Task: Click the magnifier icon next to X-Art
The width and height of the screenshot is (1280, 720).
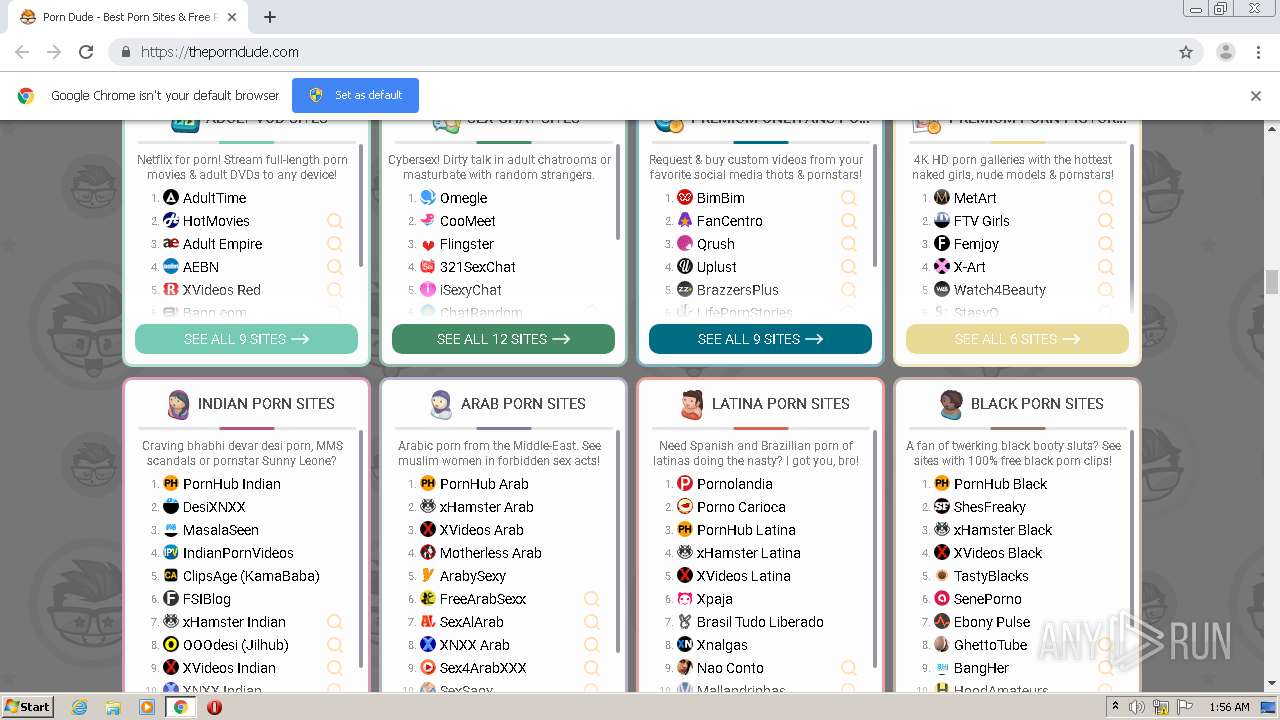Action: (1106, 267)
